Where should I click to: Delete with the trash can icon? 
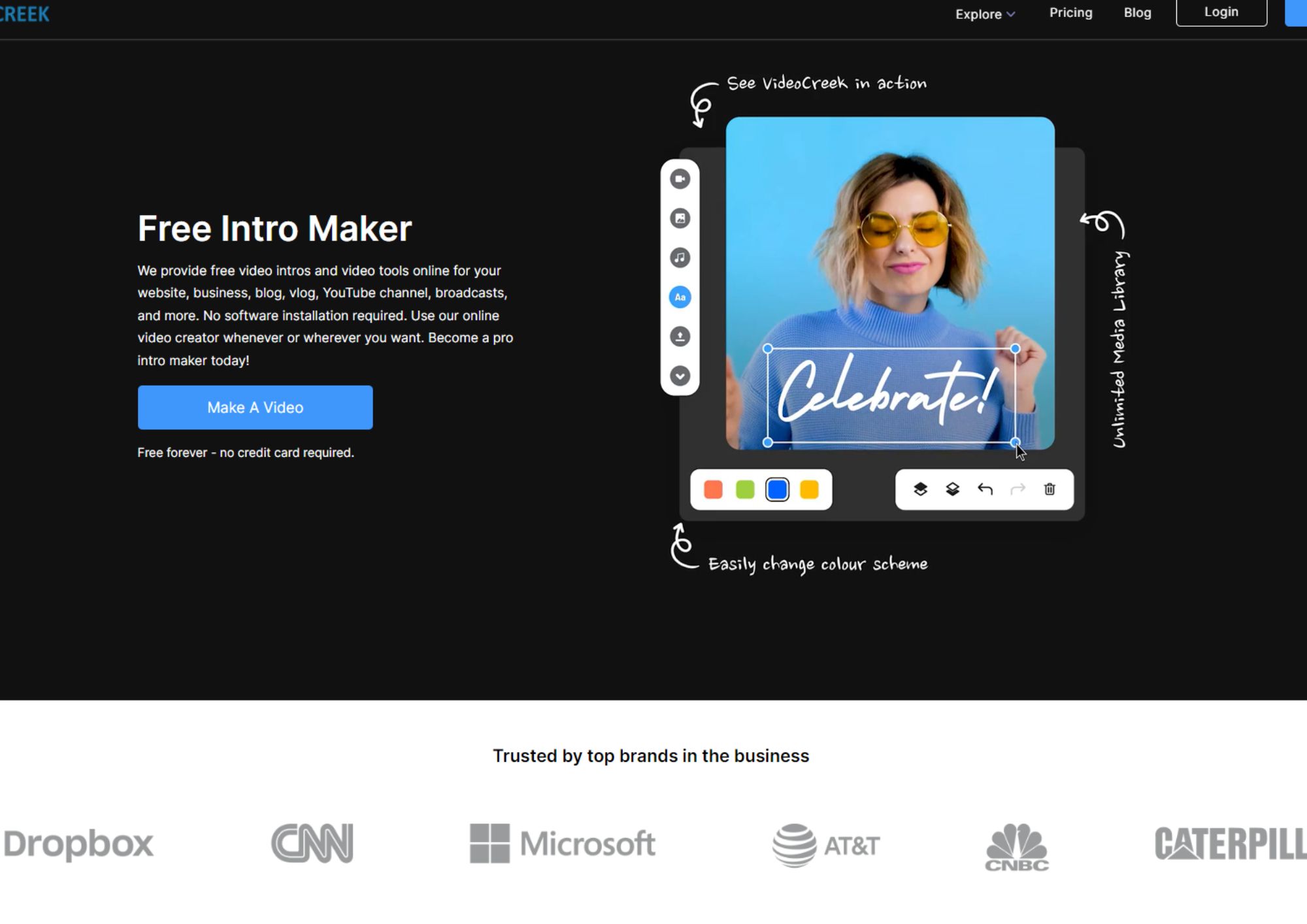(x=1050, y=489)
